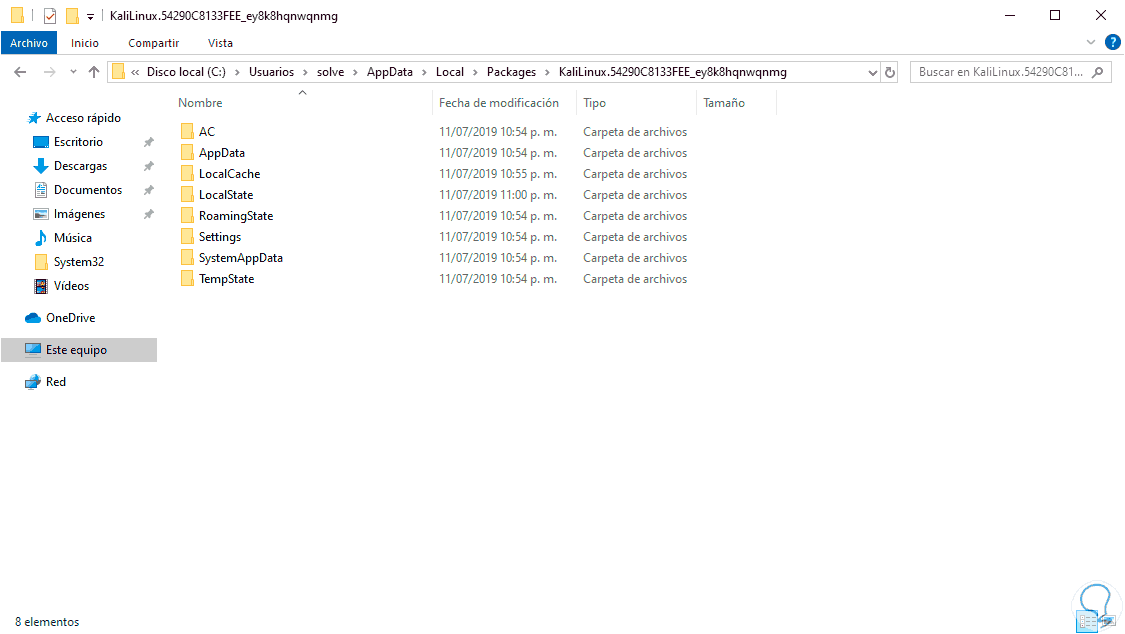Image resolution: width=1125 pixels, height=634 pixels.
Task: Open Música in the navigation pane
Action: (x=63, y=237)
